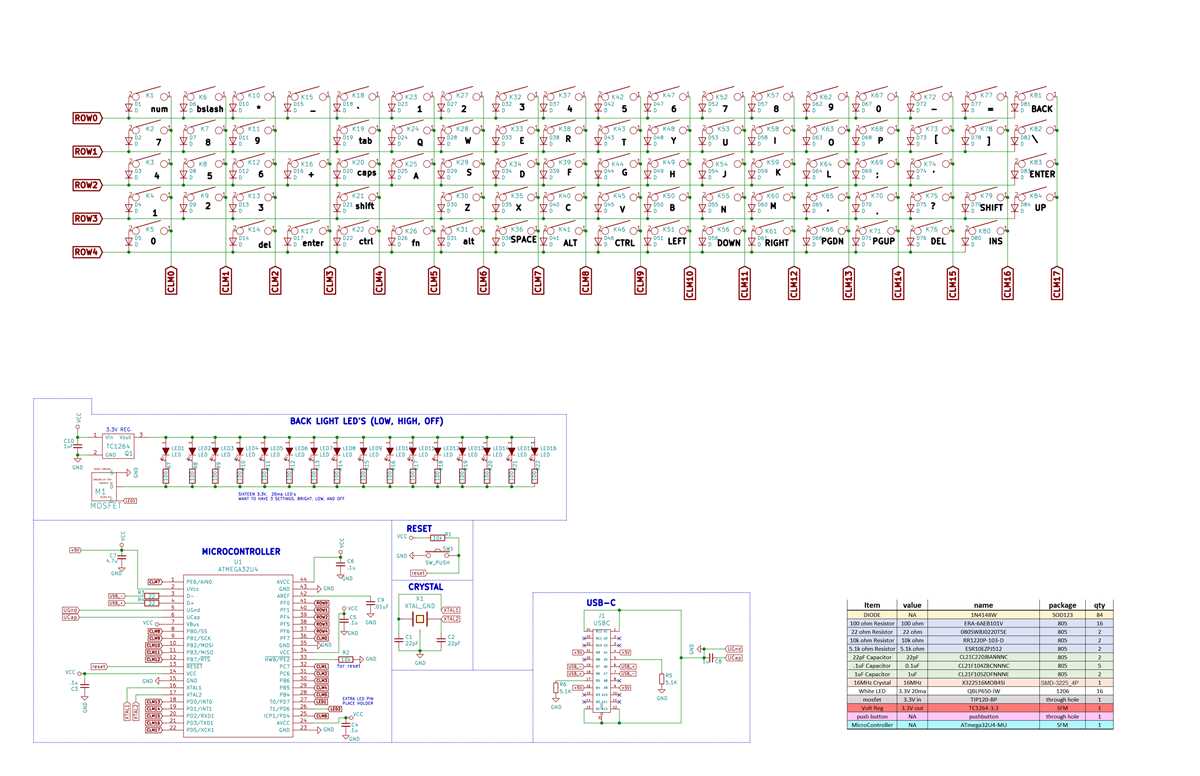The width and height of the screenshot is (1200, 776).
Task: Select the K1 switch symbol above 'num'
Action: click(148, 95)
